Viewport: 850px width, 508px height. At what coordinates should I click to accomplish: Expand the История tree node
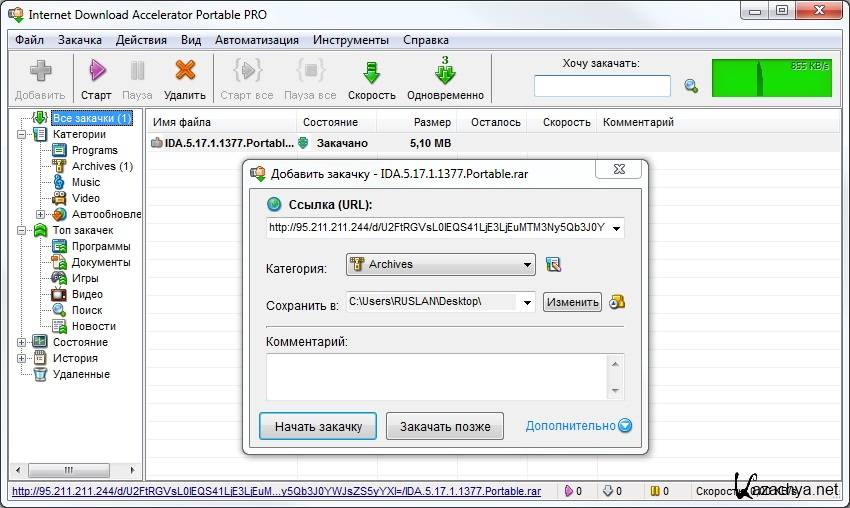point(22,358)
